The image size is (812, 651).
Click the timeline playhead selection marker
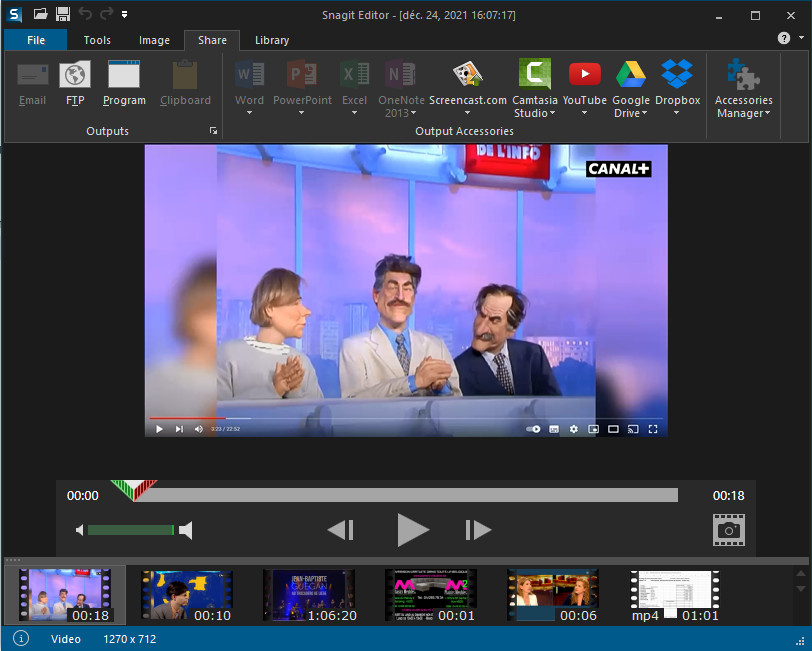[134, 490]
